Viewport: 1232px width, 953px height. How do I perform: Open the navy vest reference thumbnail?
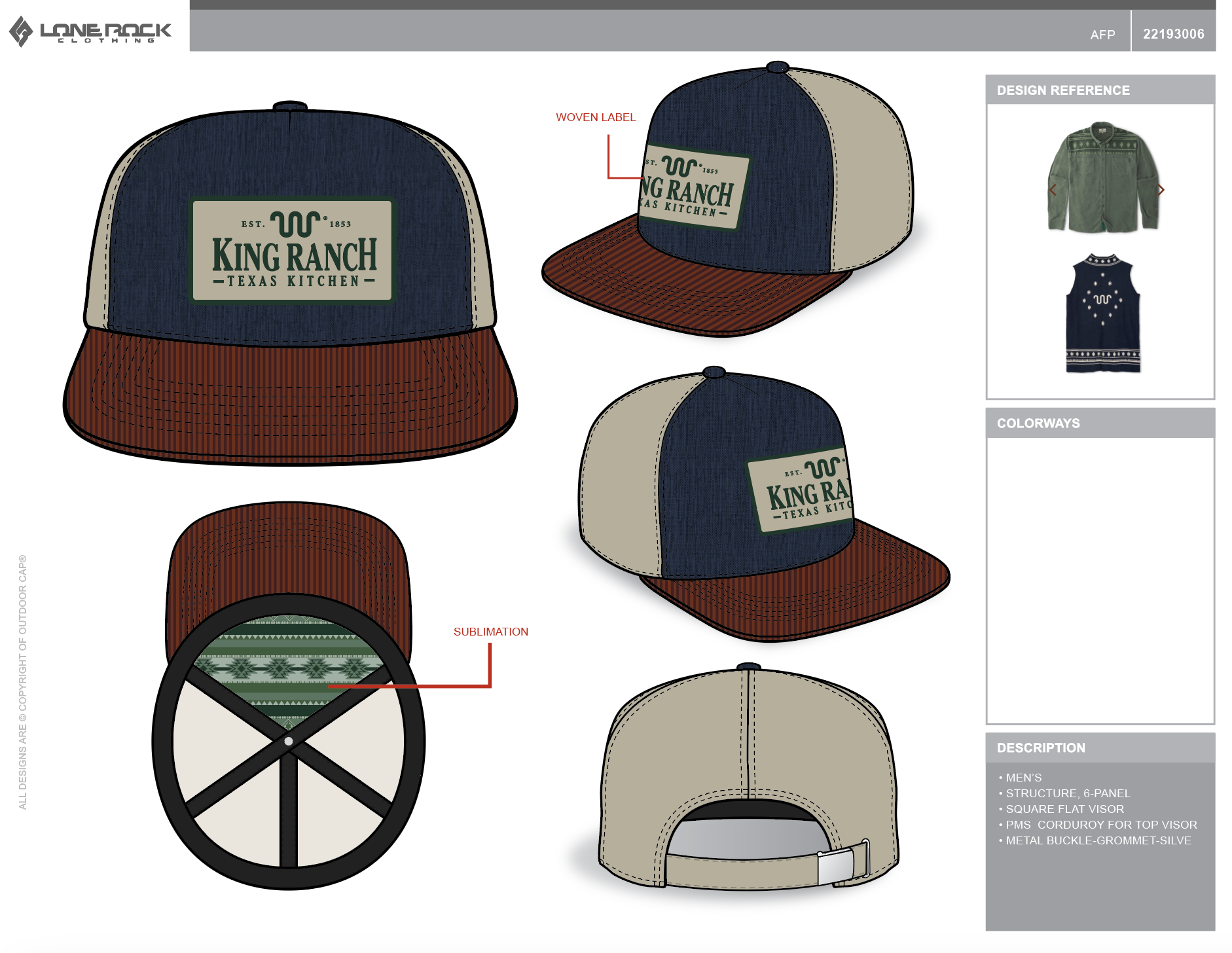click(x=1103, y=314)
